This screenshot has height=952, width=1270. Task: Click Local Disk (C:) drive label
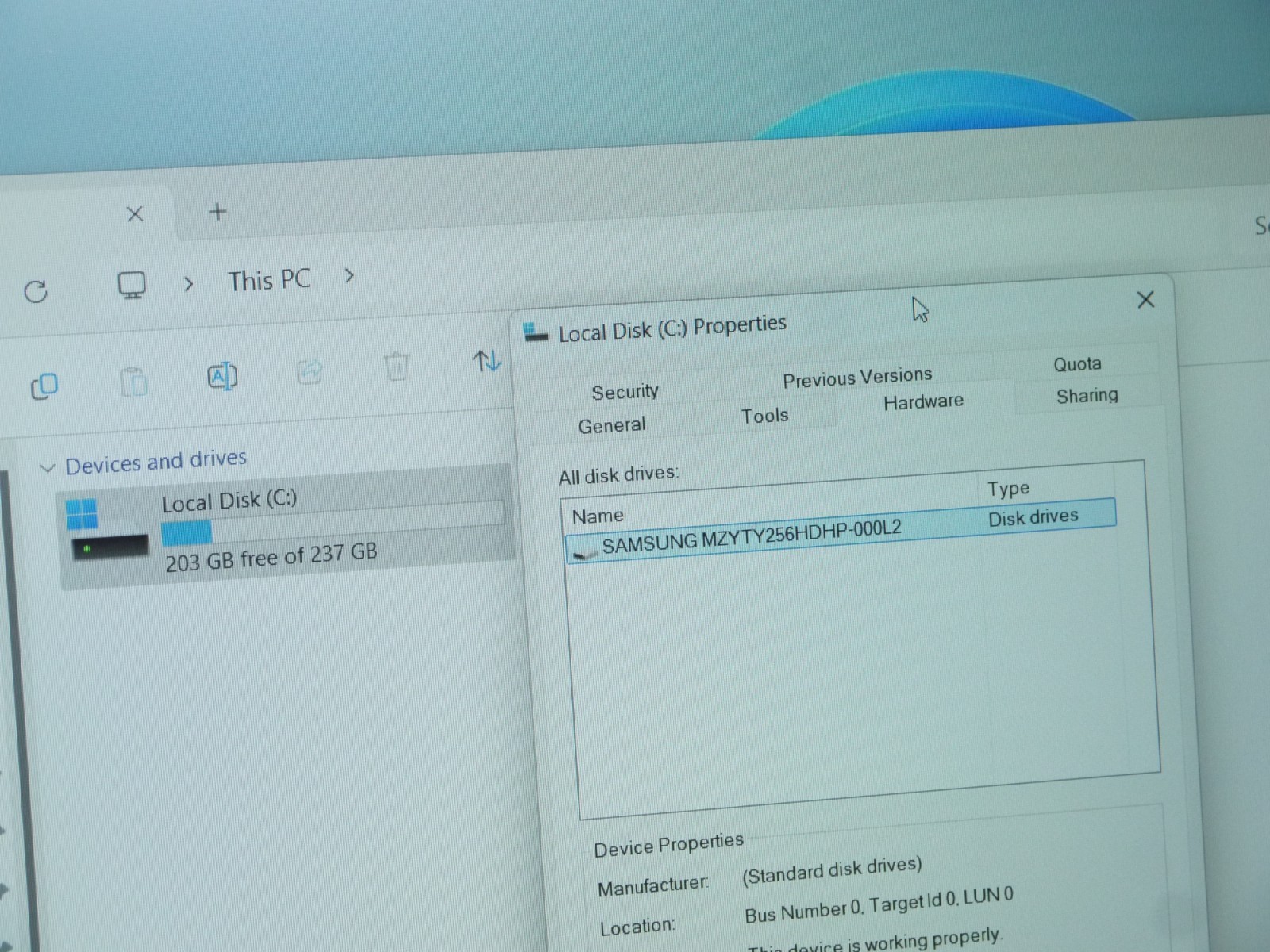229,501
